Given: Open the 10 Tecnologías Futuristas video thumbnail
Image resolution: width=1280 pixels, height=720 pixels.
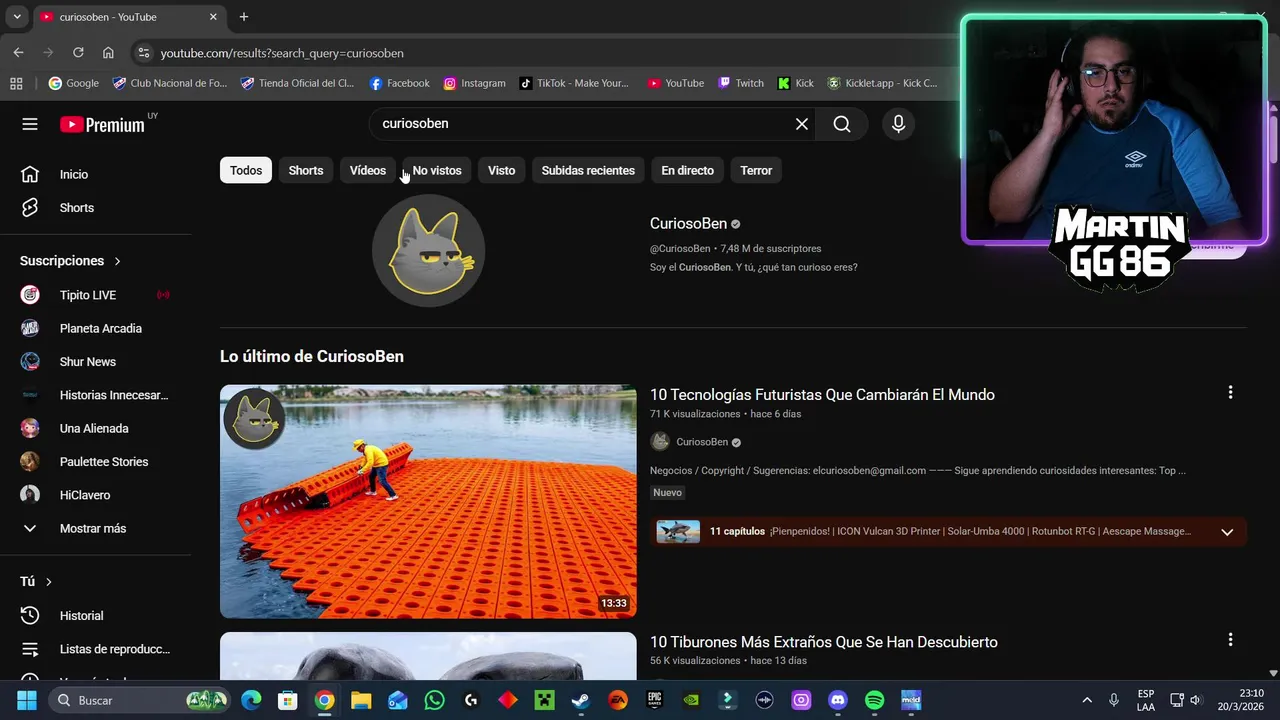Looking at the screenshot, I should (428, 501).
